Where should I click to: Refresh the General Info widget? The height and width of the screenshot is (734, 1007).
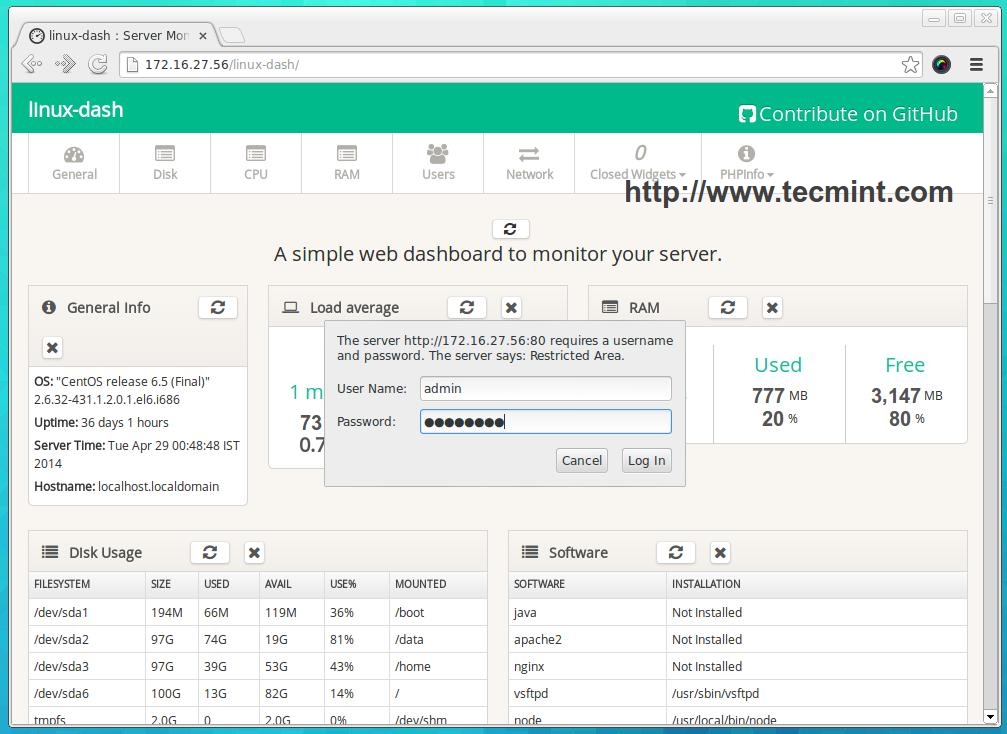coord(217,308)
